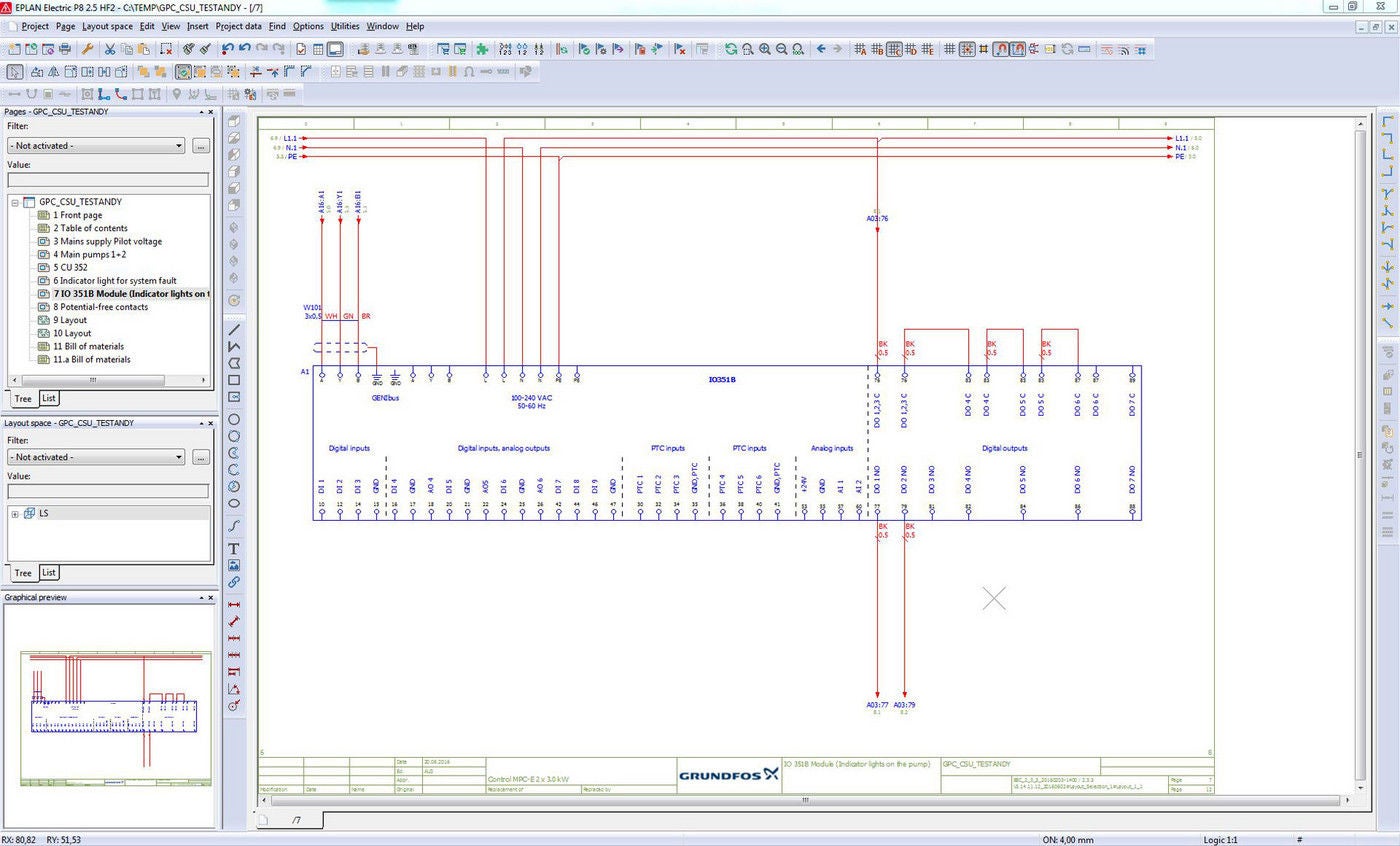Click the Zoom 100% icon
The height and width of the screenshot is (846, 1400).
[x=798, y=48]
